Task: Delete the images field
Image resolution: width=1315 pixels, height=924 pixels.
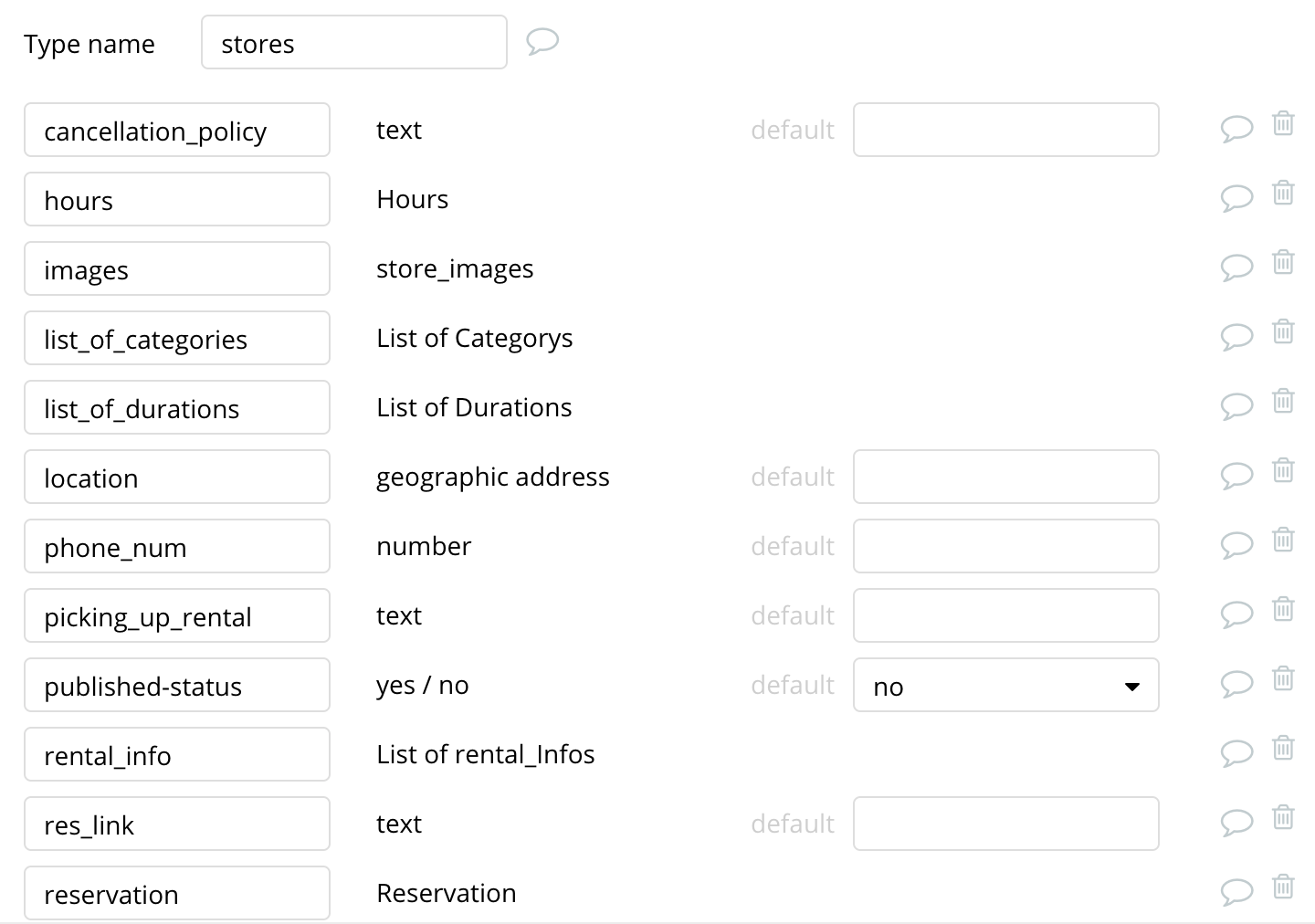Action: click(1283, 262)
